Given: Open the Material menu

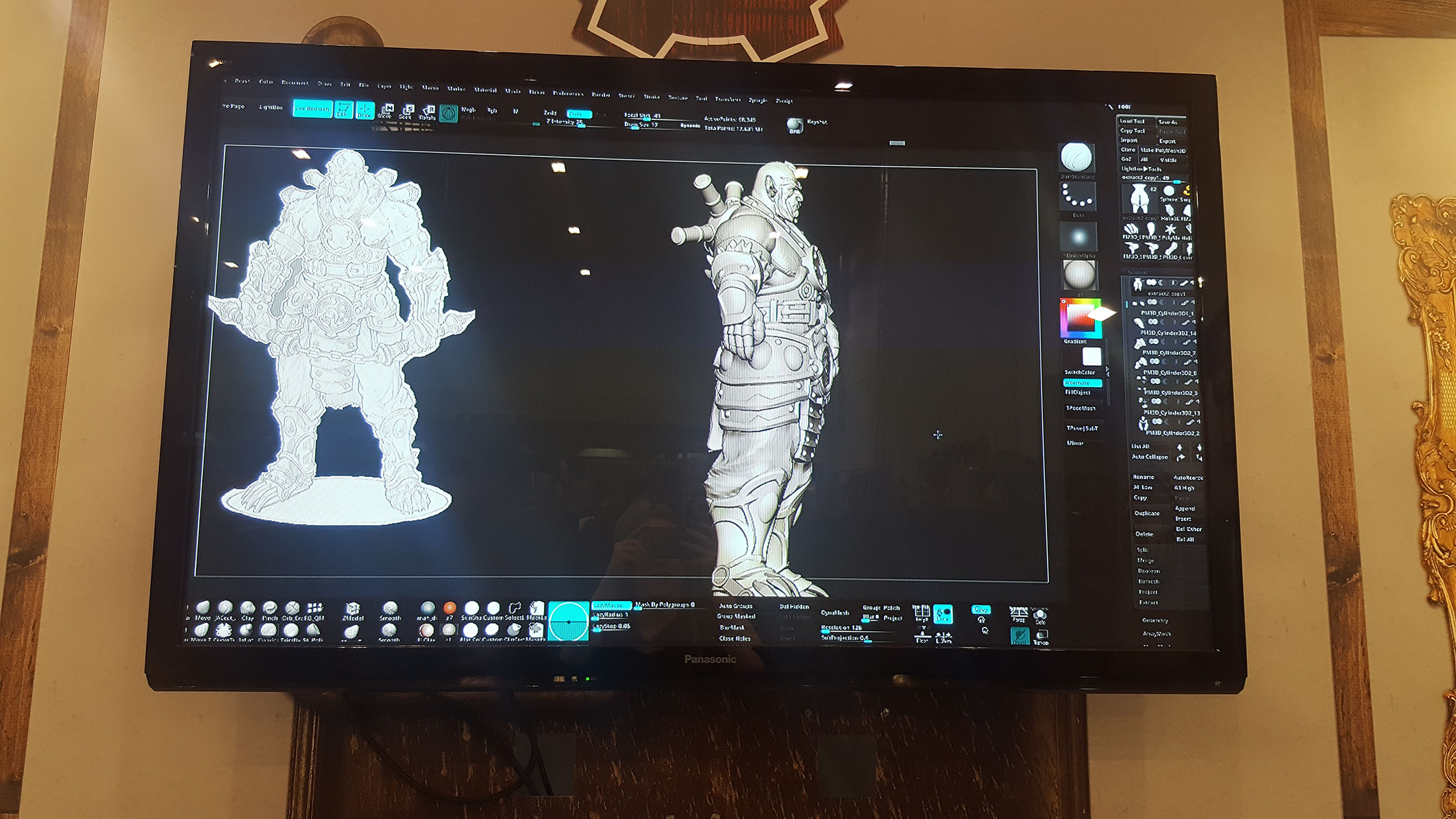Looking at the screenshot, I should tap(485, 90).
